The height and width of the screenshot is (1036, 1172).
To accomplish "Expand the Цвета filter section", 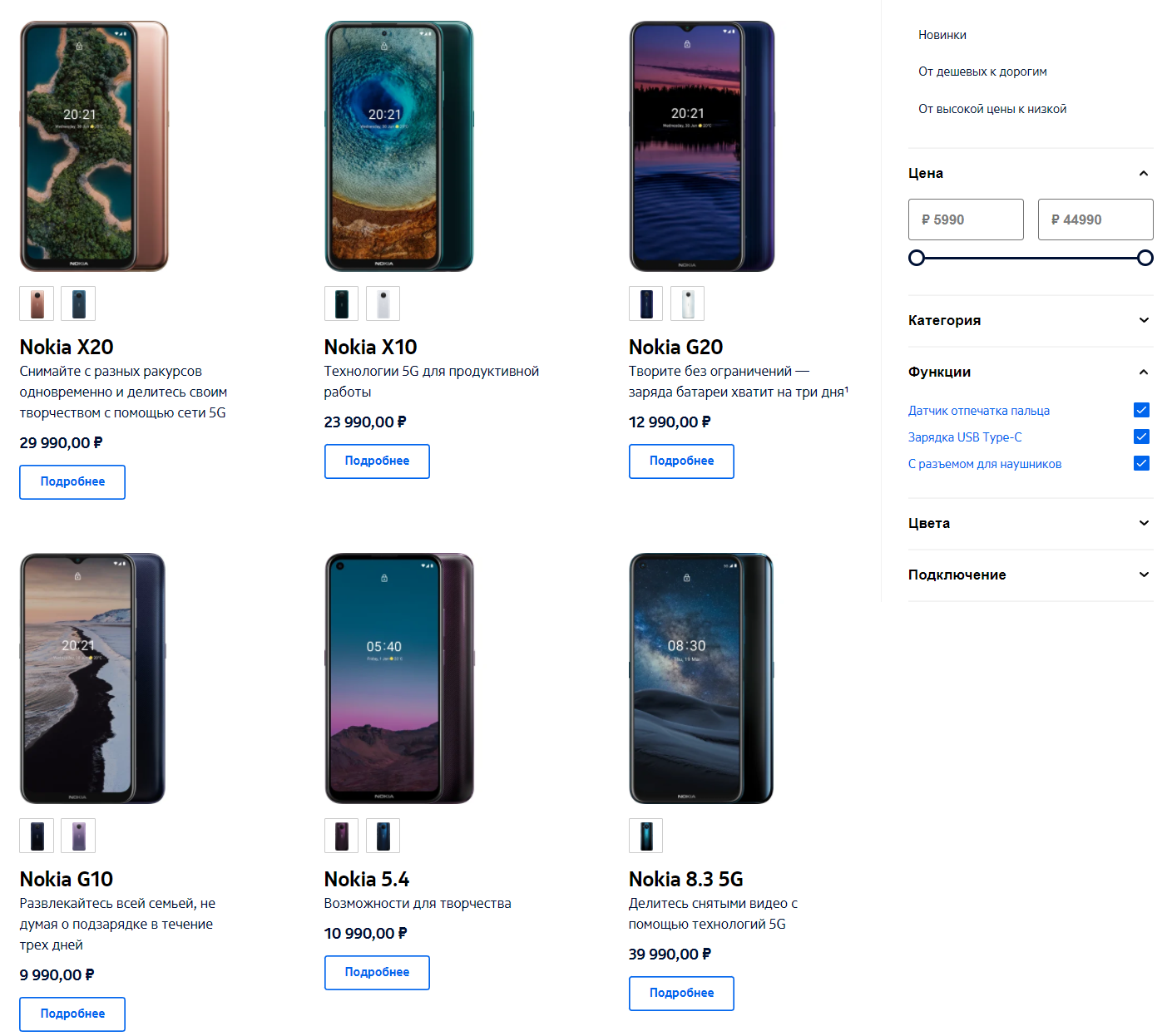I will (x=1030, y=523).
